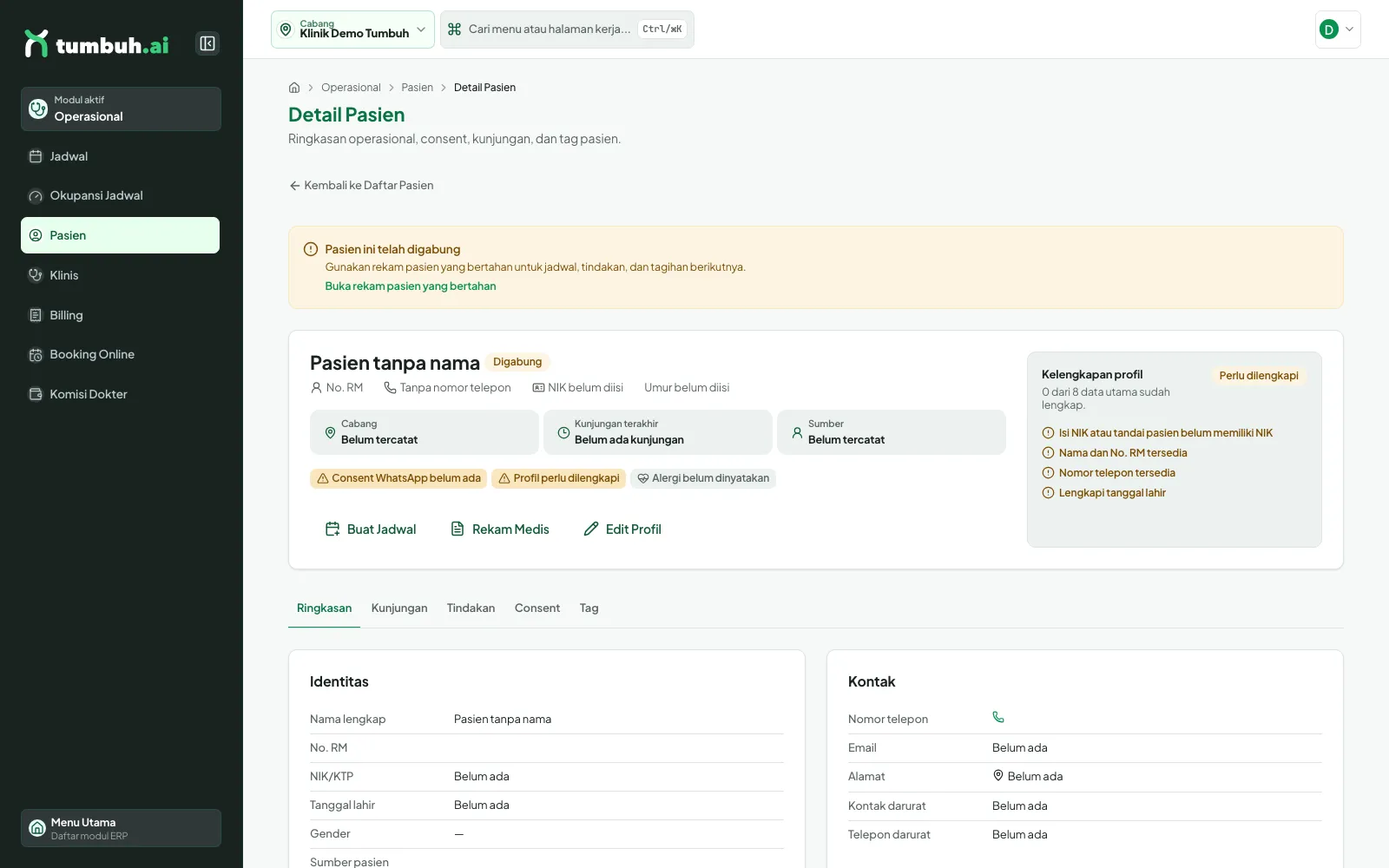Go to Pasien in the sidebar
1389x868 pixels.
(x=121, y=235)
